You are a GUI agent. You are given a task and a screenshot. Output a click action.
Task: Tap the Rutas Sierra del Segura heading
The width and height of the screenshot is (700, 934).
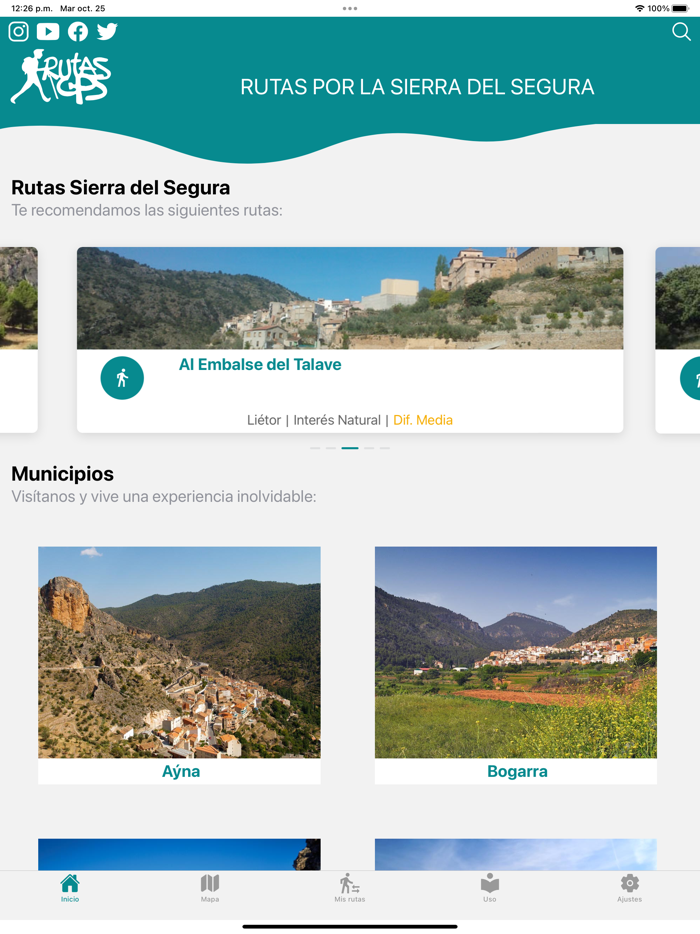click(120, 188)
